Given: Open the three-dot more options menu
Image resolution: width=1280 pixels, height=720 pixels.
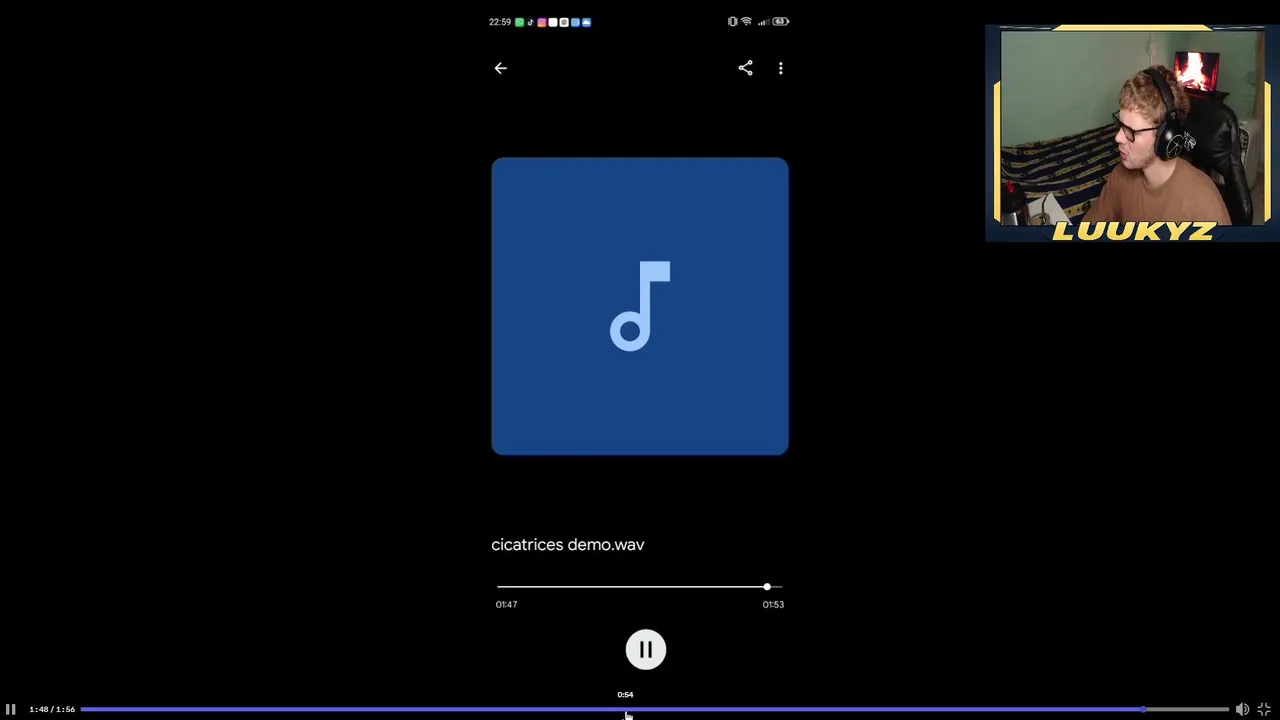Looking at the screenshot, I should pos(781,68).
